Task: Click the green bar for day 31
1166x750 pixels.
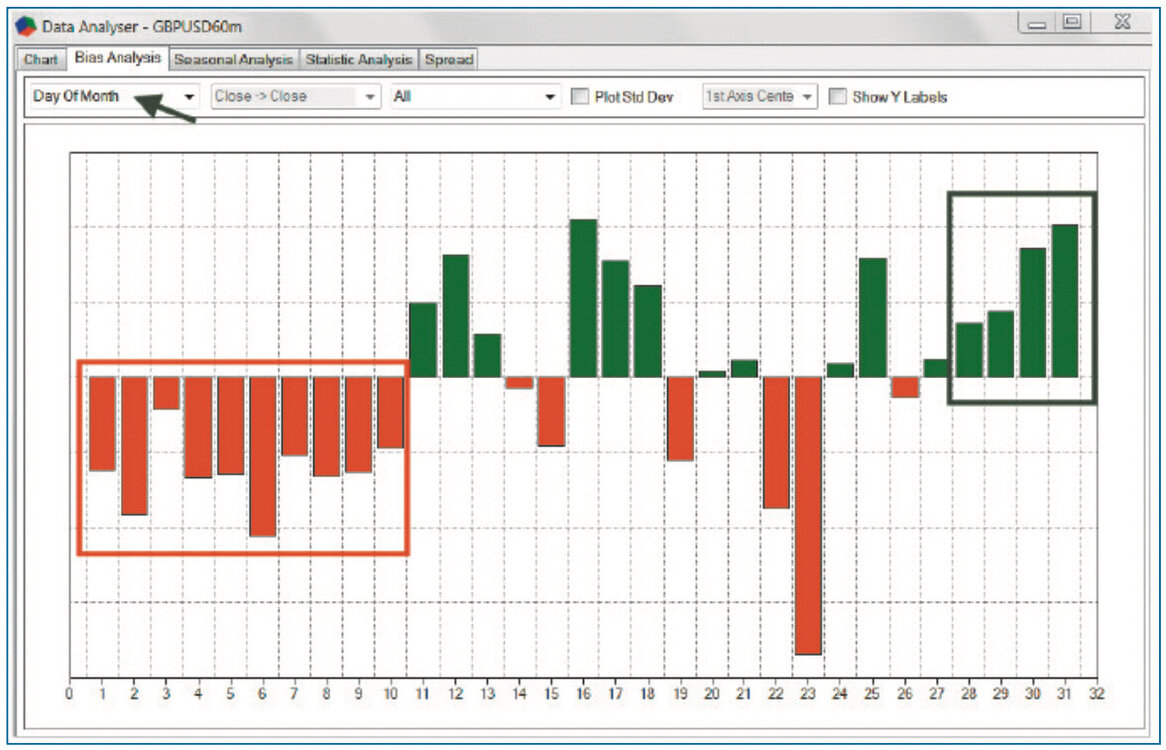Action: point(1065,301)
